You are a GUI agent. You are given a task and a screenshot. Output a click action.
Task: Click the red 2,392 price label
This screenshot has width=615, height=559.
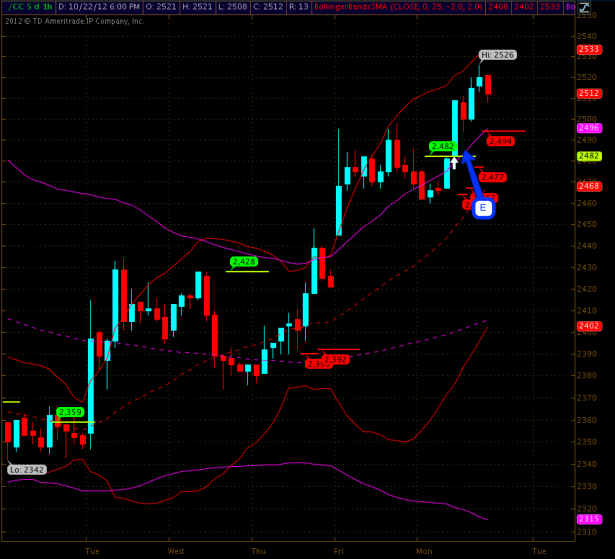pos(335,359)
